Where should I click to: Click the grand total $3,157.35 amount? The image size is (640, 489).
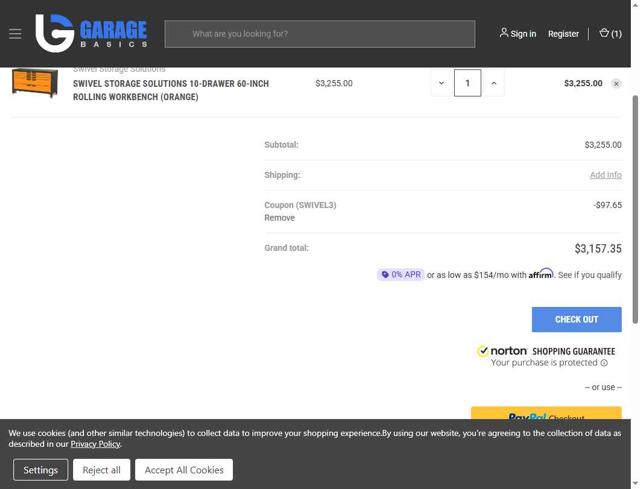pos(598,249)
